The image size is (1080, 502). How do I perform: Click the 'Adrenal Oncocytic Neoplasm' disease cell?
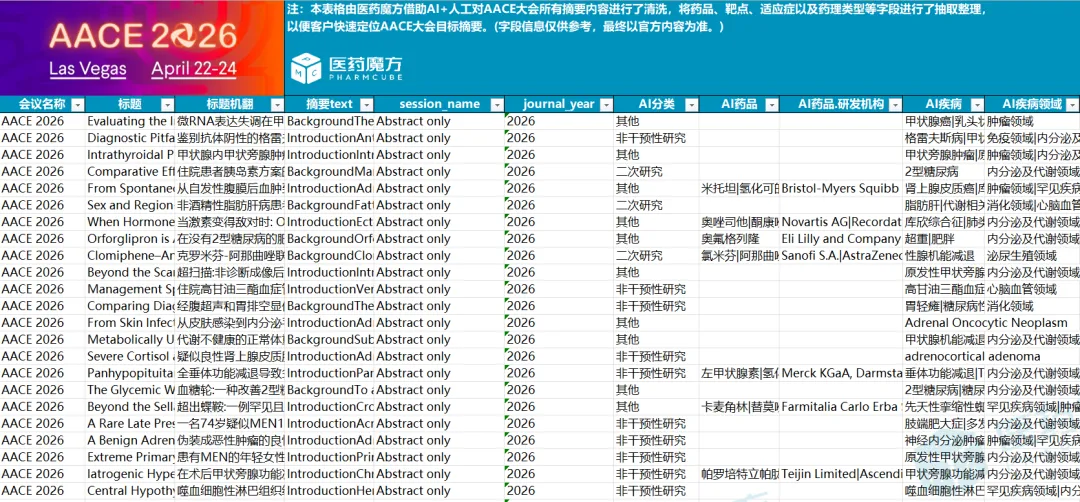986,323
